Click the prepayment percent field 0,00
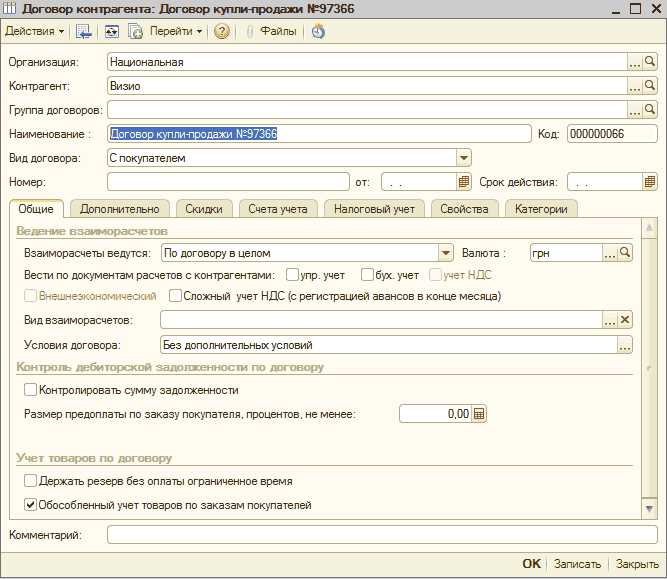This screenshot has width=667, height=579. [x=435, y=414]
